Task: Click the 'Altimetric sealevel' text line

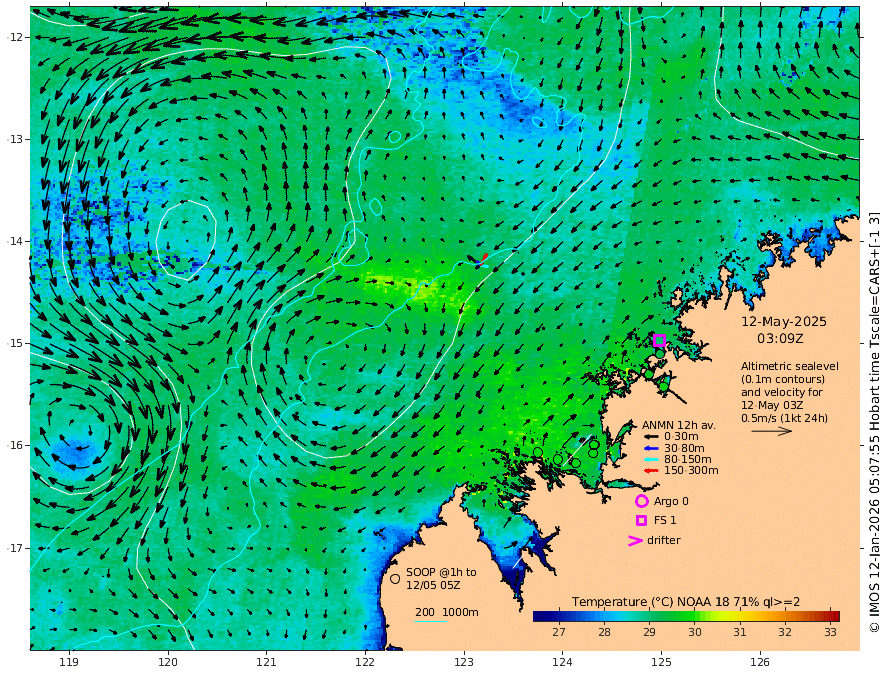Action: coord(790,366)
